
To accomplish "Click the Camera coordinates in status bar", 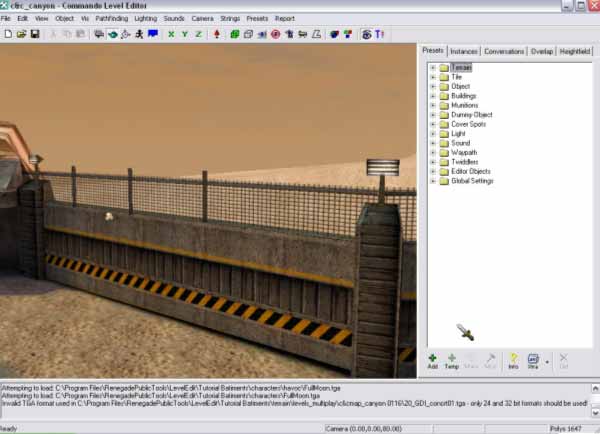I will click(363, 429).
